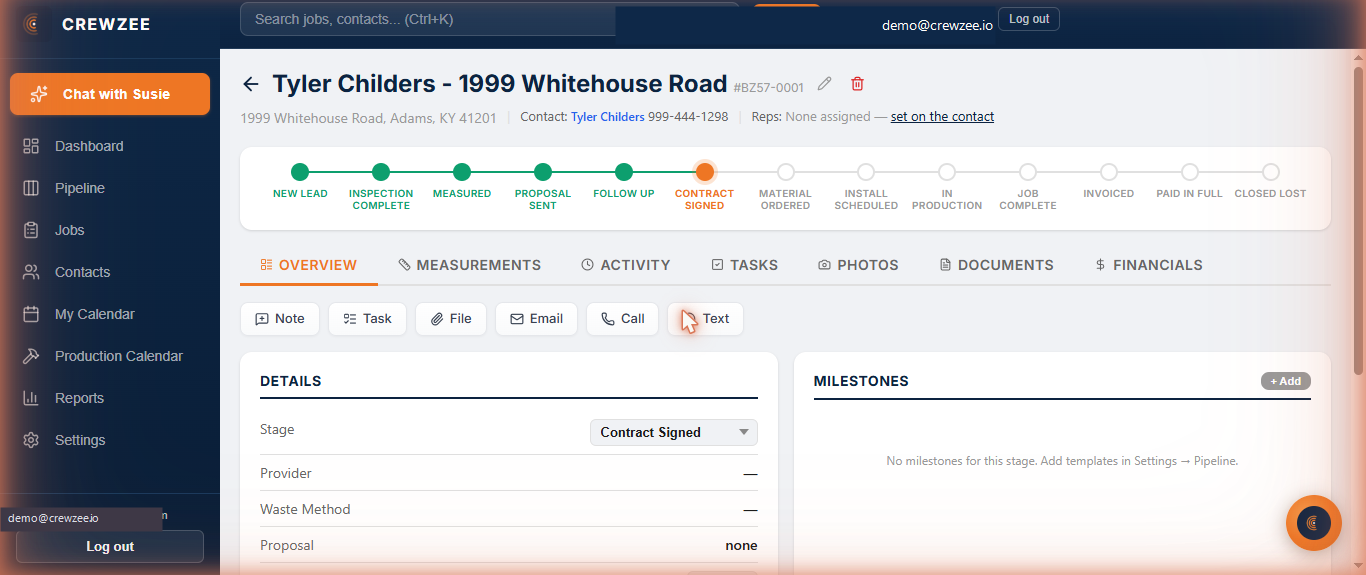1366x575 pixels.
Task: Click the 'set on the contact' link
Action: pos(942,117)
